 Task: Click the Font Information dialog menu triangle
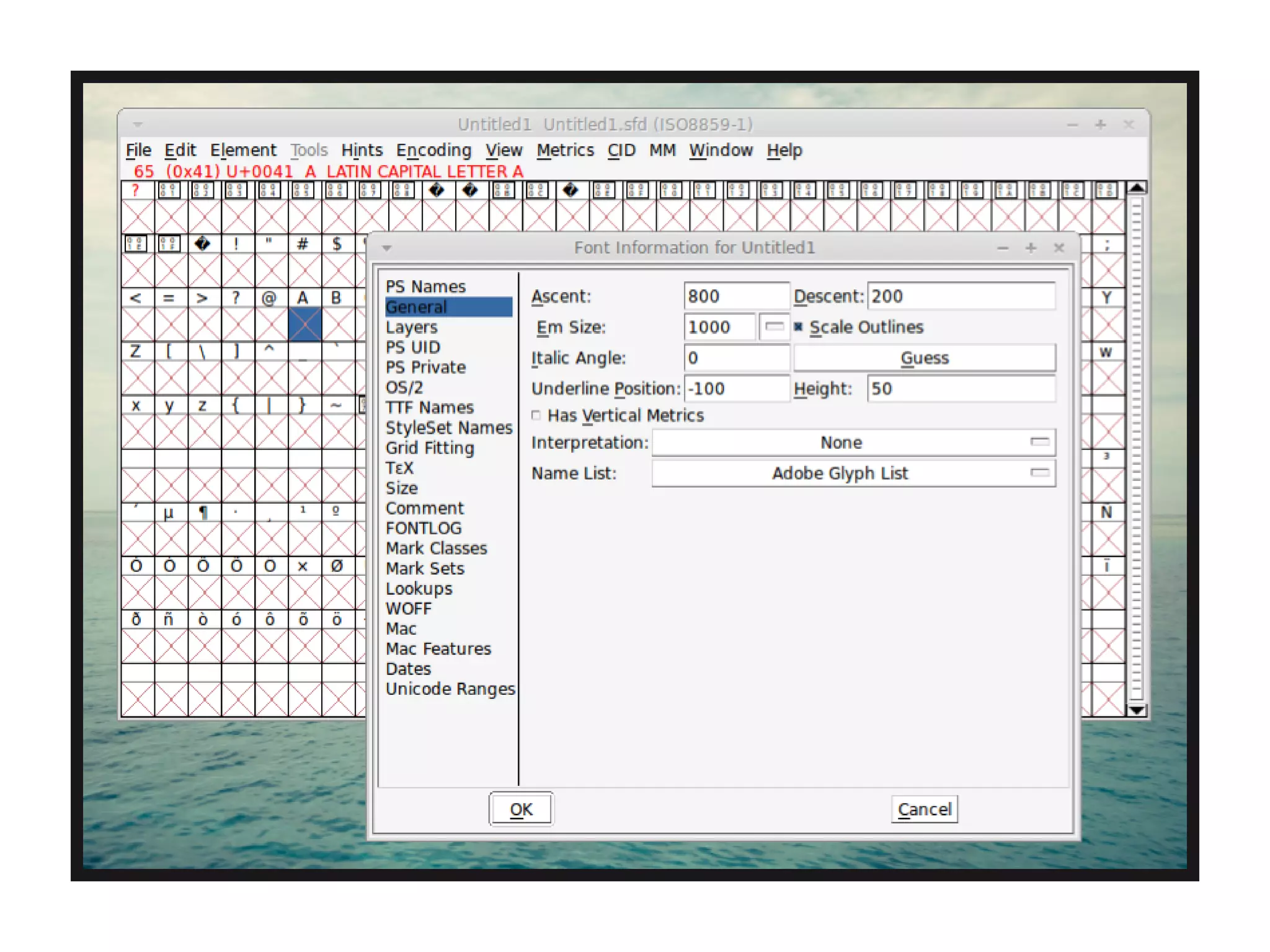387,248
